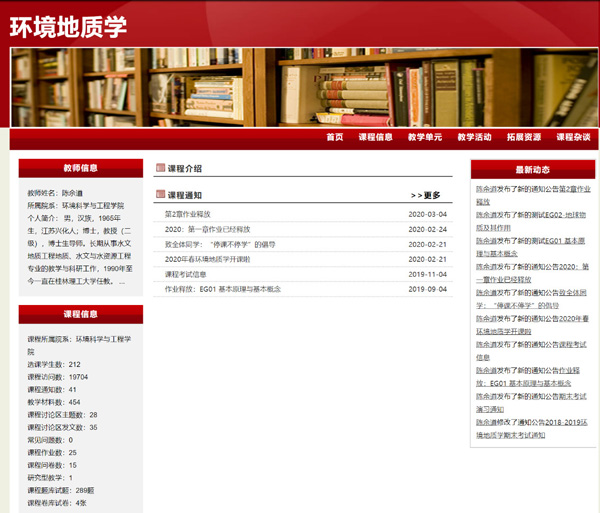
Task: Open 首页 in the navigation bar
Action: 334,138
